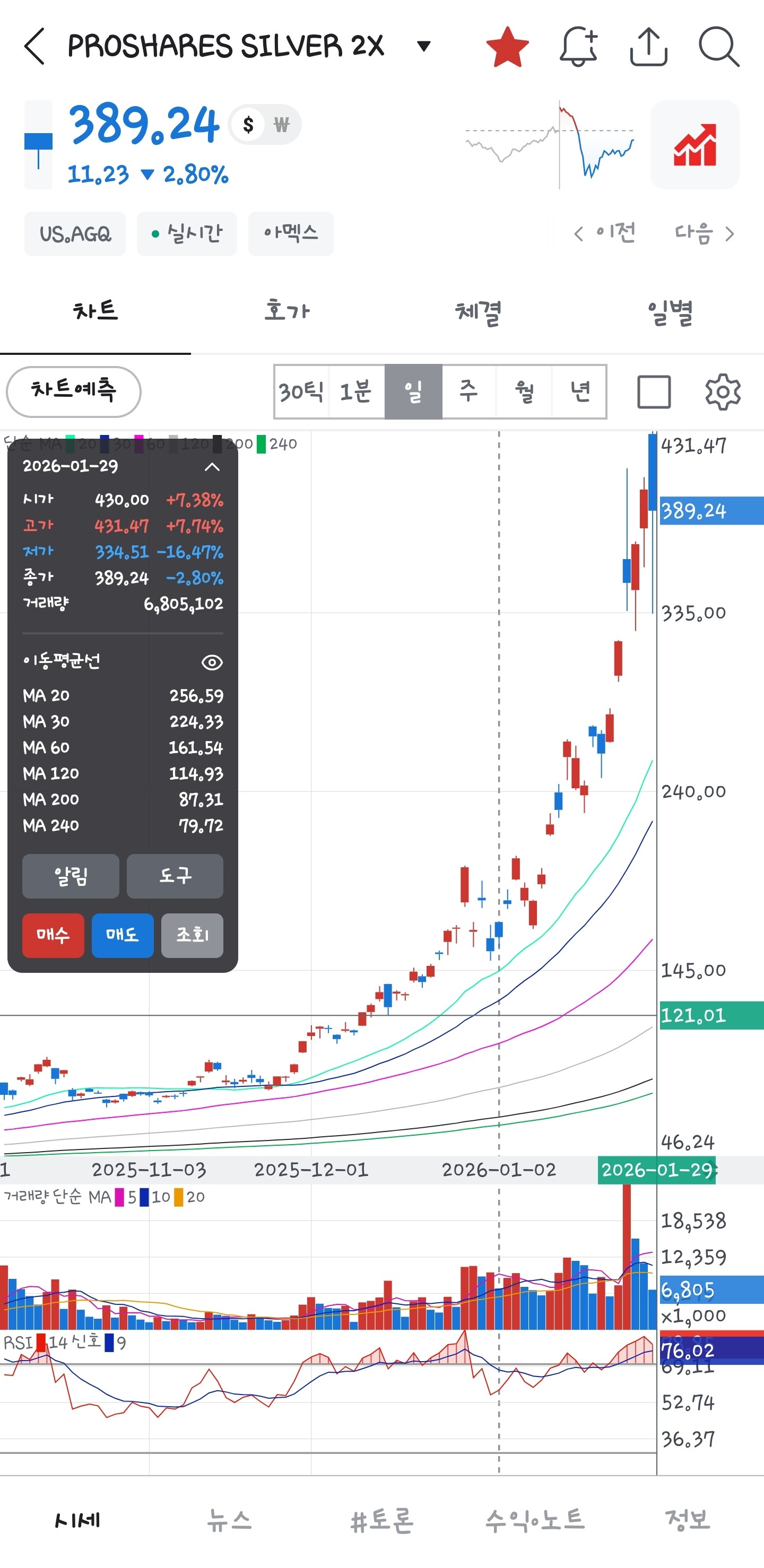
Task: Open the intraday mini chart thumbnail
Action: click(550, 145)
